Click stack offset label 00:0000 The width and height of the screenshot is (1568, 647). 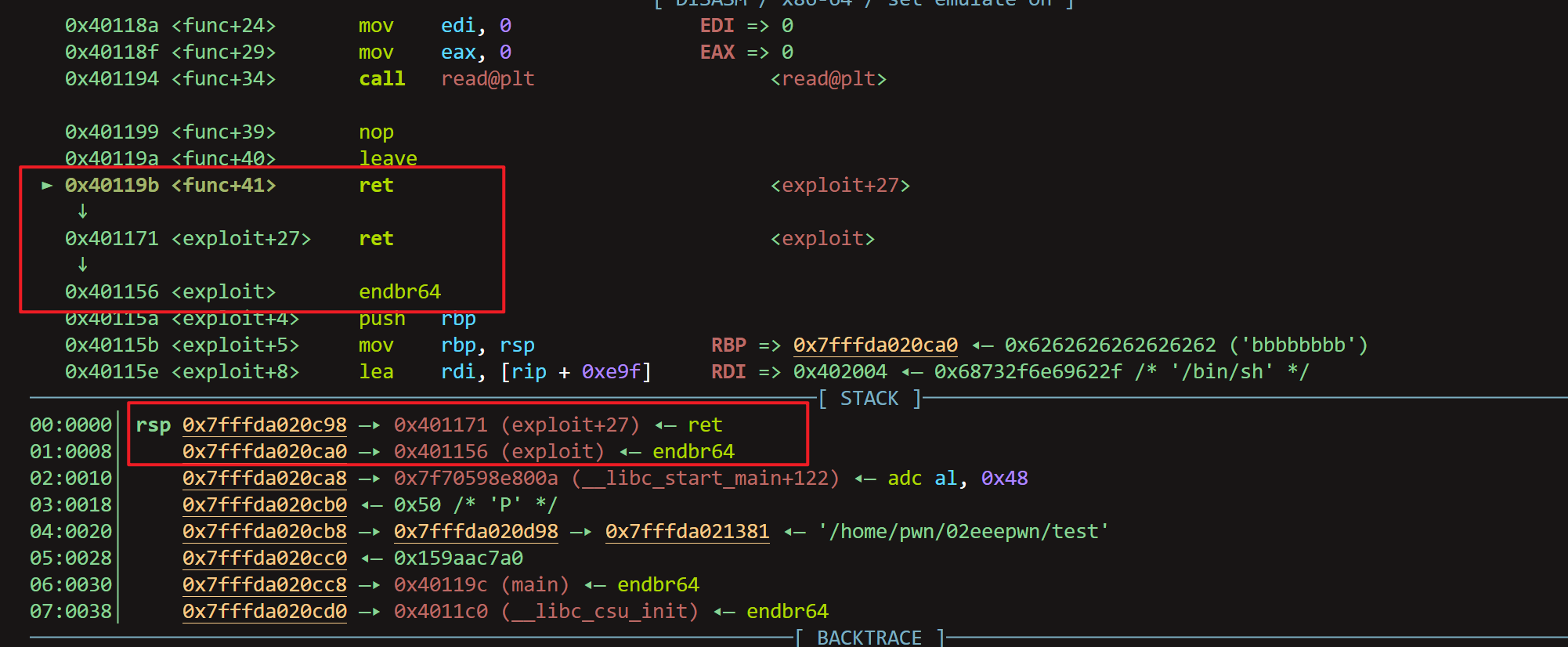[x=71, y=425]
